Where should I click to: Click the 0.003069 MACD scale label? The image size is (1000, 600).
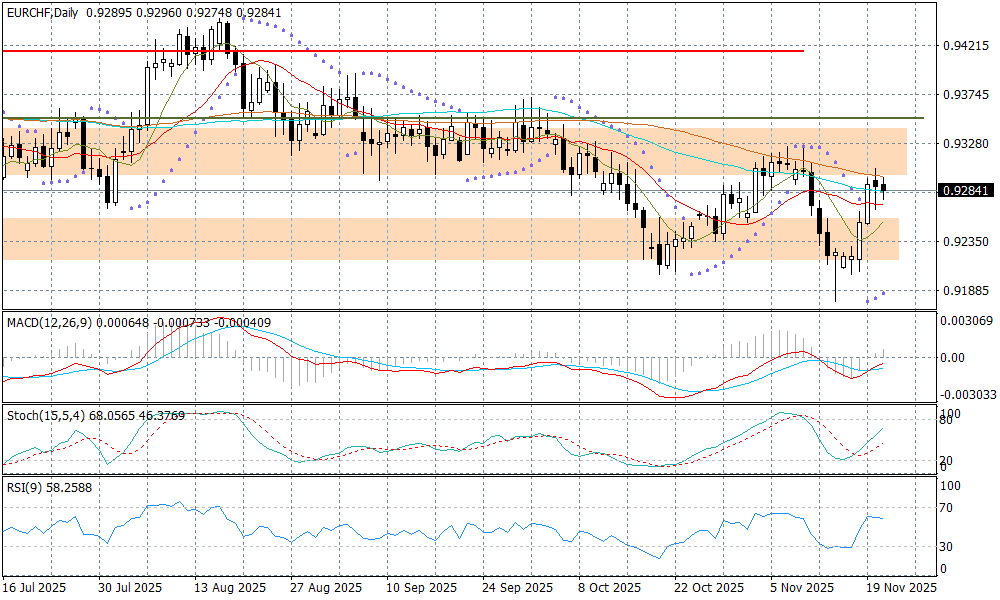pyautogui.click(x=967, y=320)
